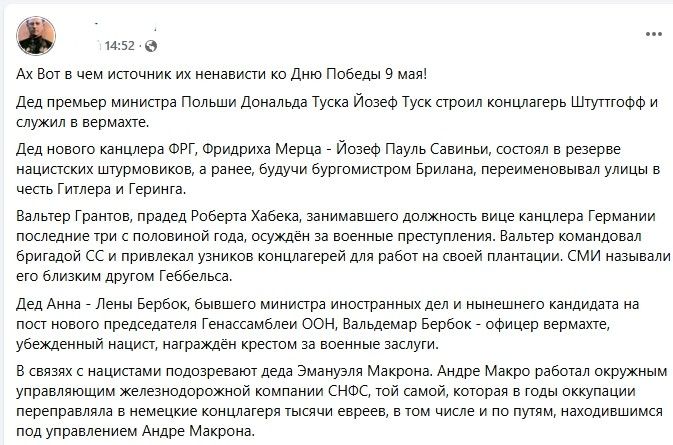Click the words Генассамблеи ООН

(x=268, y=324)
